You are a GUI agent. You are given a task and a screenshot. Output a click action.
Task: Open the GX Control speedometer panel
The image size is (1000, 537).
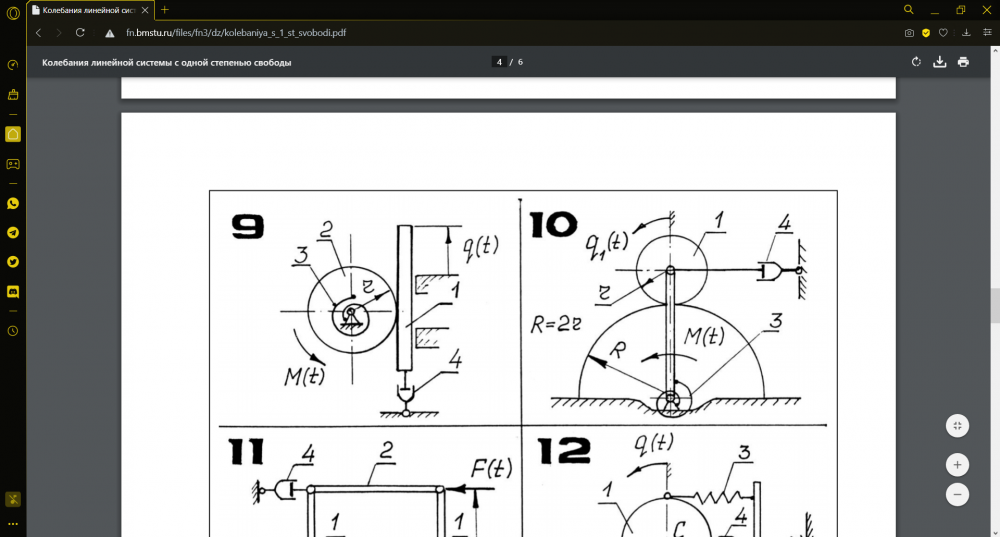[13, 65]
